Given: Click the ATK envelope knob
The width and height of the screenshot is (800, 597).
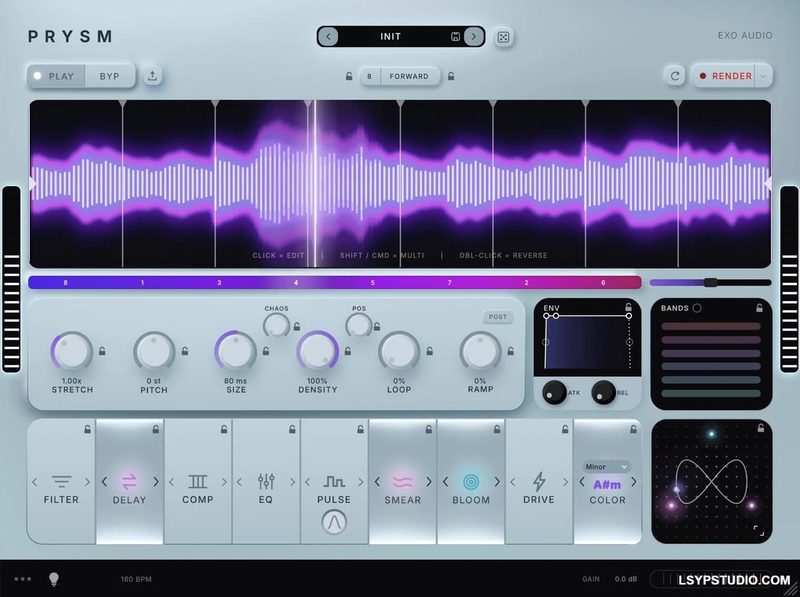Looking at the screenshot, I should point(554,392).
